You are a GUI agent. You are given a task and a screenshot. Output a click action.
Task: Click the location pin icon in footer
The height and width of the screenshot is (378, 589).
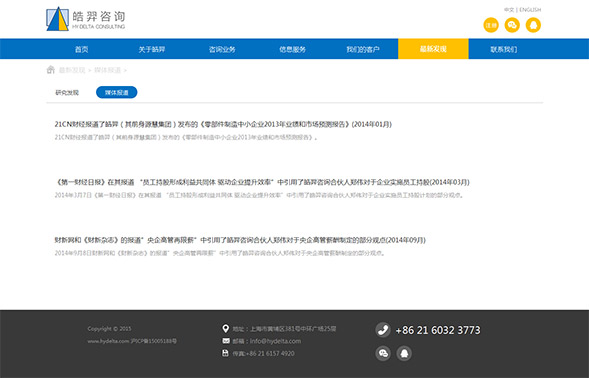225,329
